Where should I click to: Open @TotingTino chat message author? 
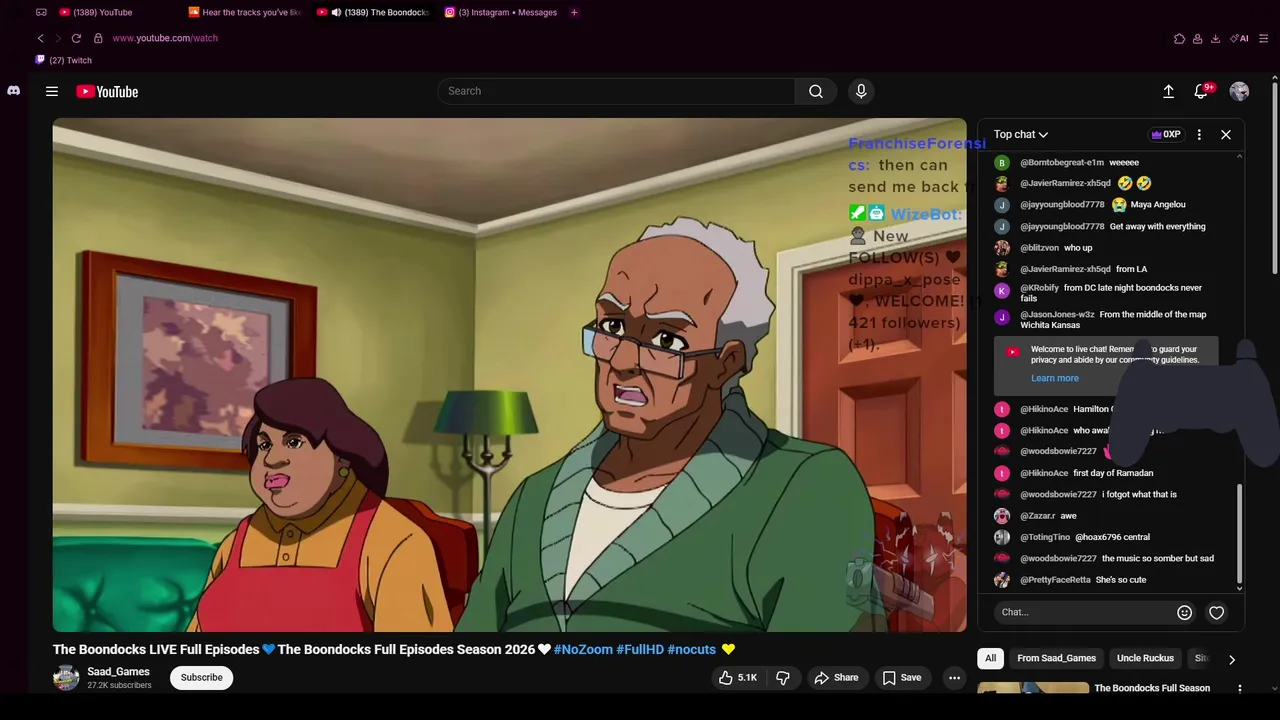(x=1045, y=537)
